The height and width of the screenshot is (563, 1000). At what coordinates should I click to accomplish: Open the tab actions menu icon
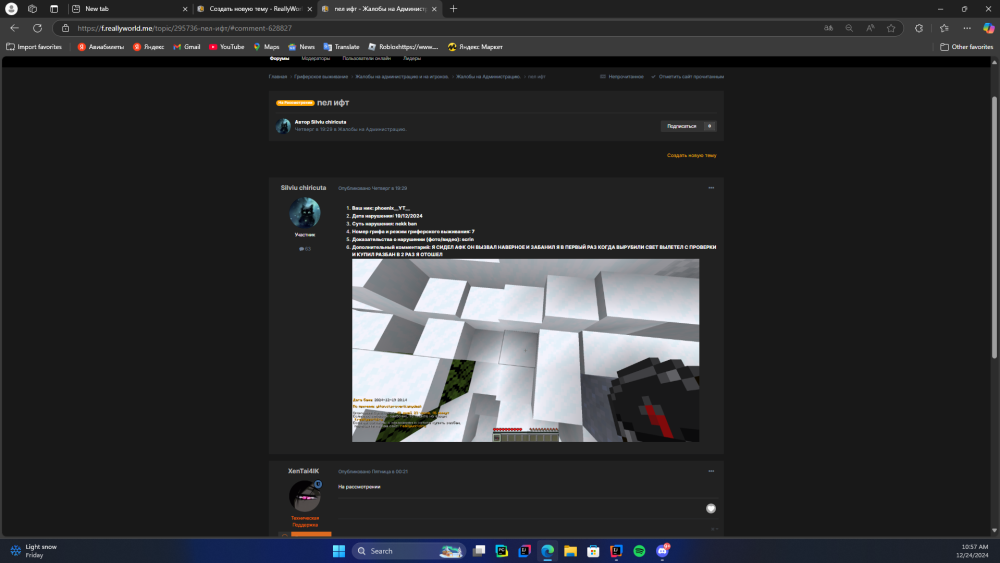click(x=54, y=9)
